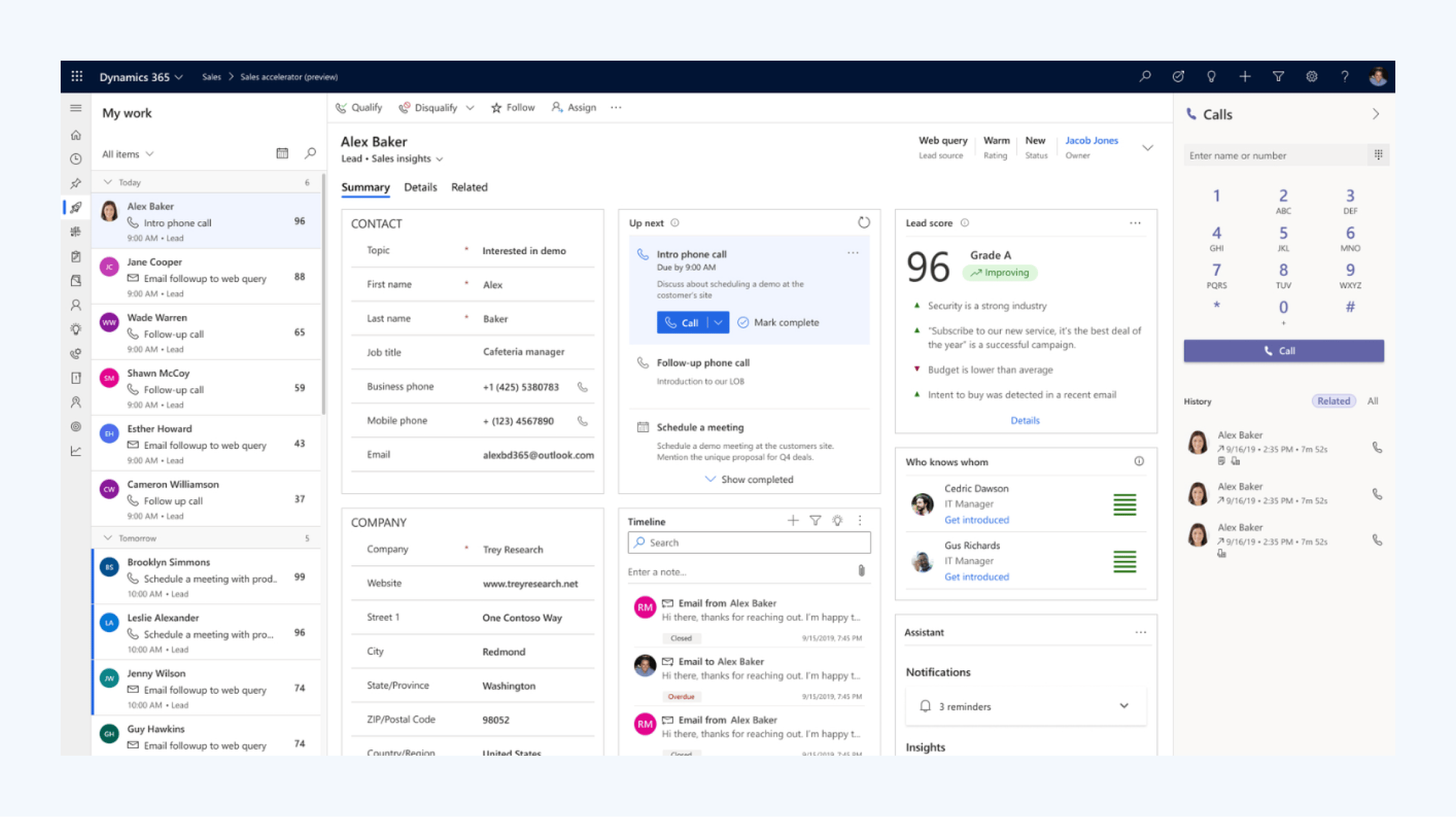
Task: Click the Who knows whom info icon
Action: point(1139,461)
